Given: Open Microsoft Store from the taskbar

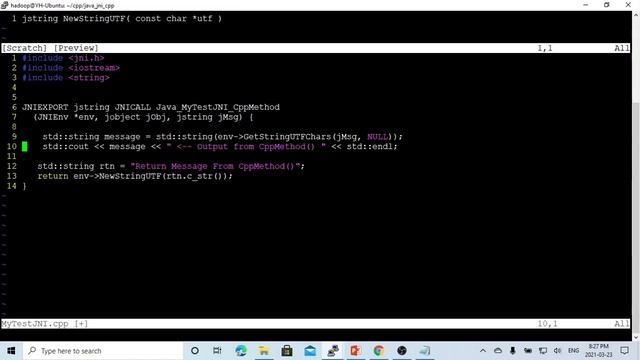Looking at the screenshot, I should click(287, 351).
